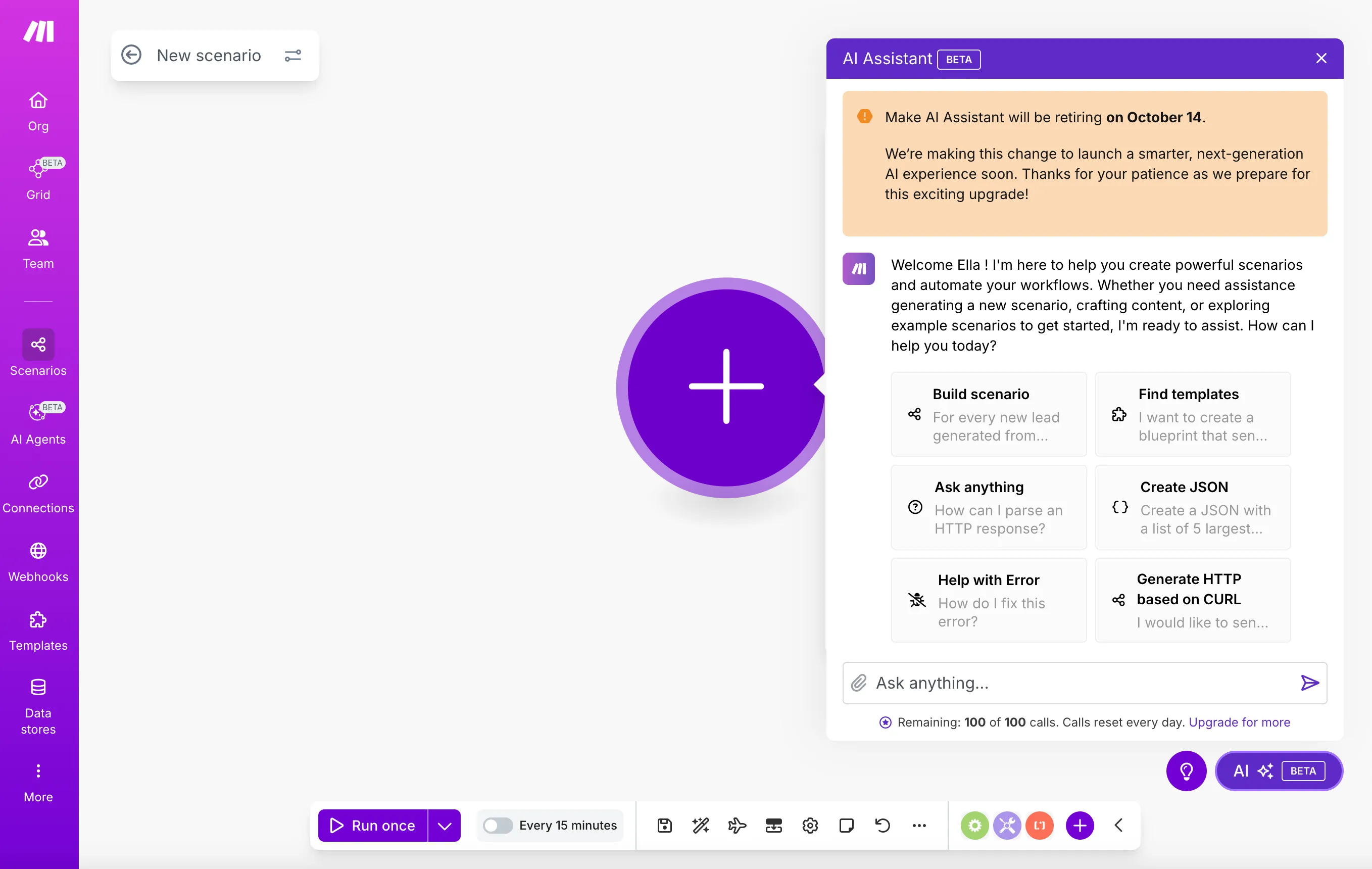This screenshot has width=1372, height=869.
Task: Open the lightbulb help button
Action: 1186,771
